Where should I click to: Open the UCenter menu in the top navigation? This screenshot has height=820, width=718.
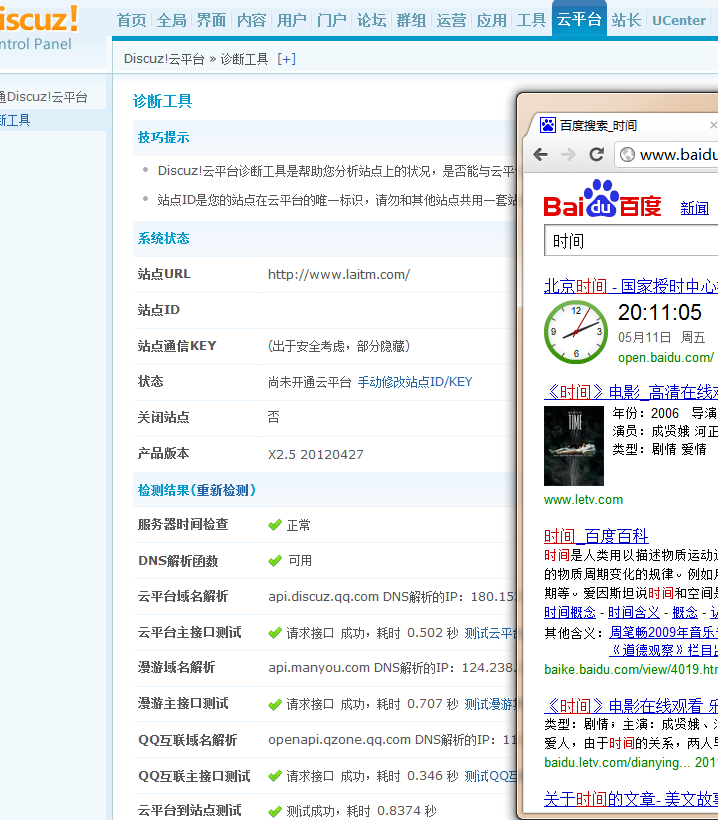(x=679, y=20)
